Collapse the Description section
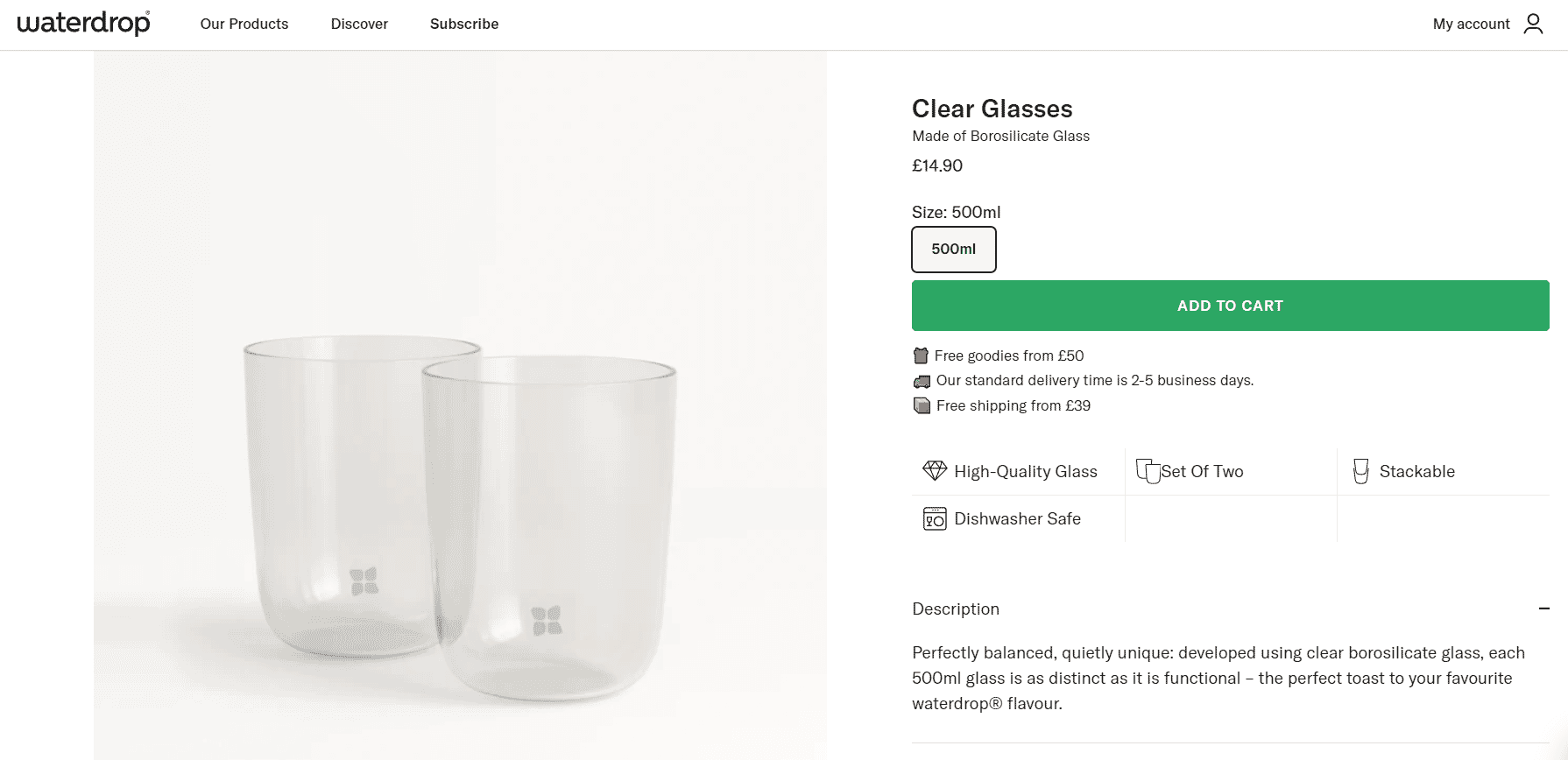This screenshot has width=1568, height=760. coord(1543,609)
